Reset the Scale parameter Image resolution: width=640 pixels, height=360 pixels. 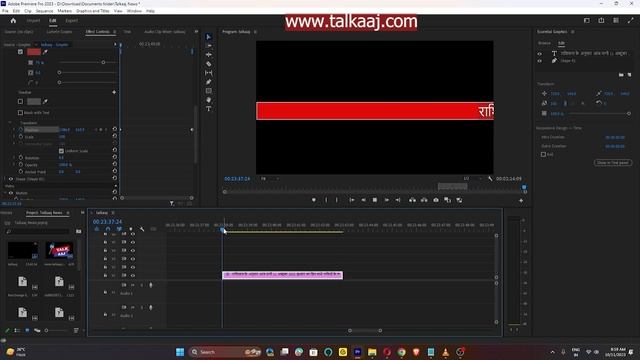click(x=115, y=136)
